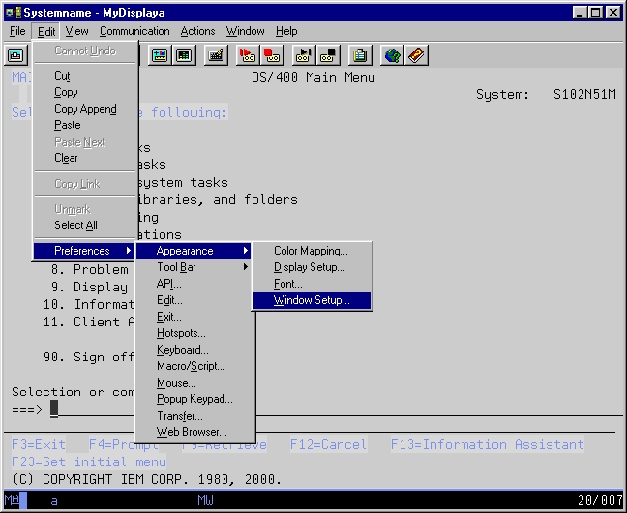
Task: Click the Edit menu in the menu bar
Action: (46, 31)
